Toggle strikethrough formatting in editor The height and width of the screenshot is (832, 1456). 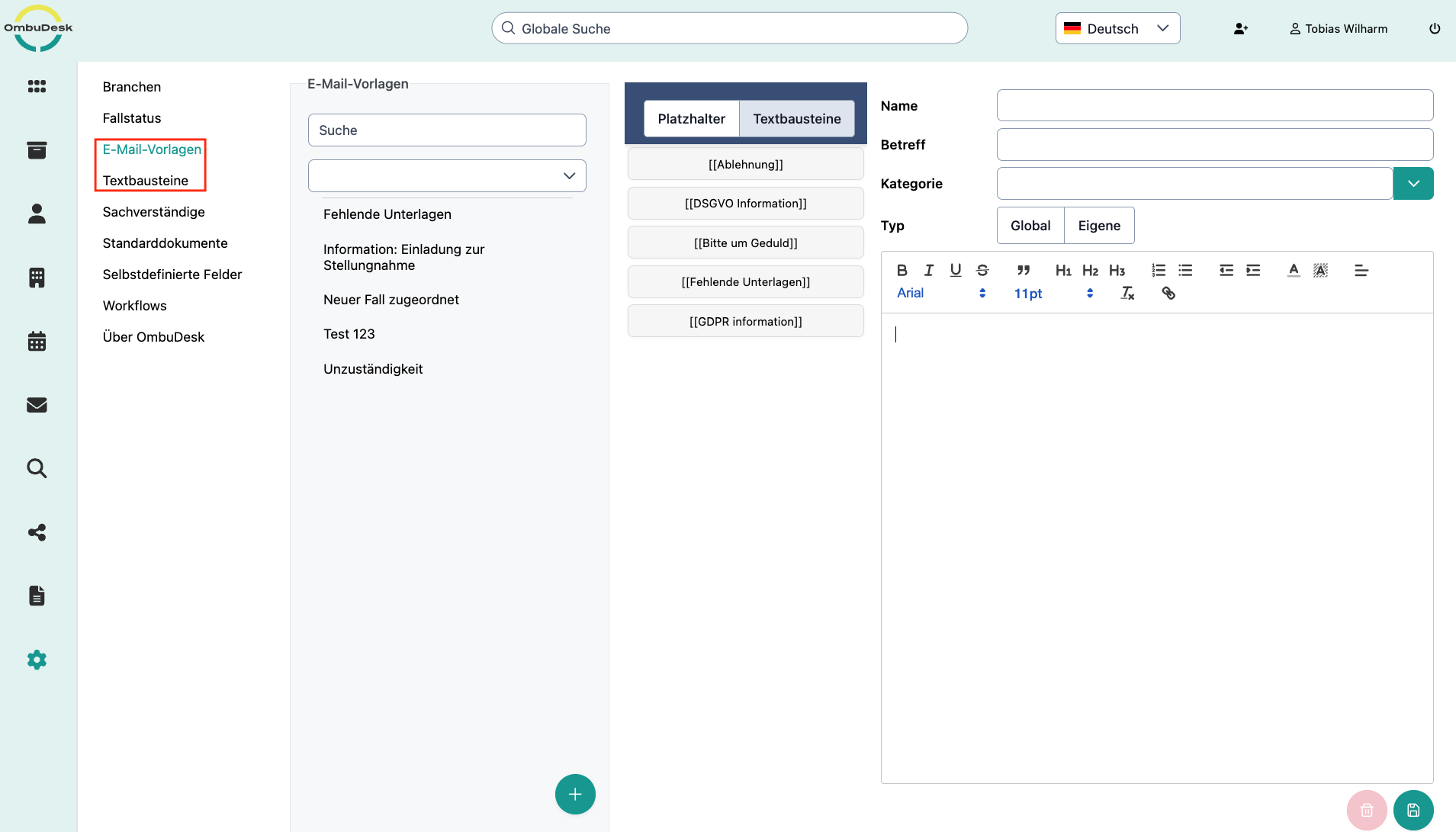[982, 270]
